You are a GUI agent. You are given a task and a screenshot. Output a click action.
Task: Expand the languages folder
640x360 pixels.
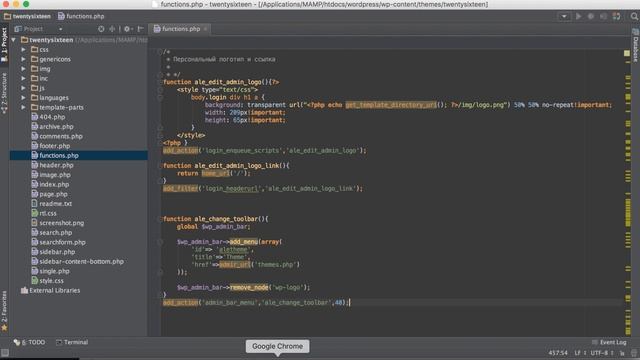coord(24,98)
